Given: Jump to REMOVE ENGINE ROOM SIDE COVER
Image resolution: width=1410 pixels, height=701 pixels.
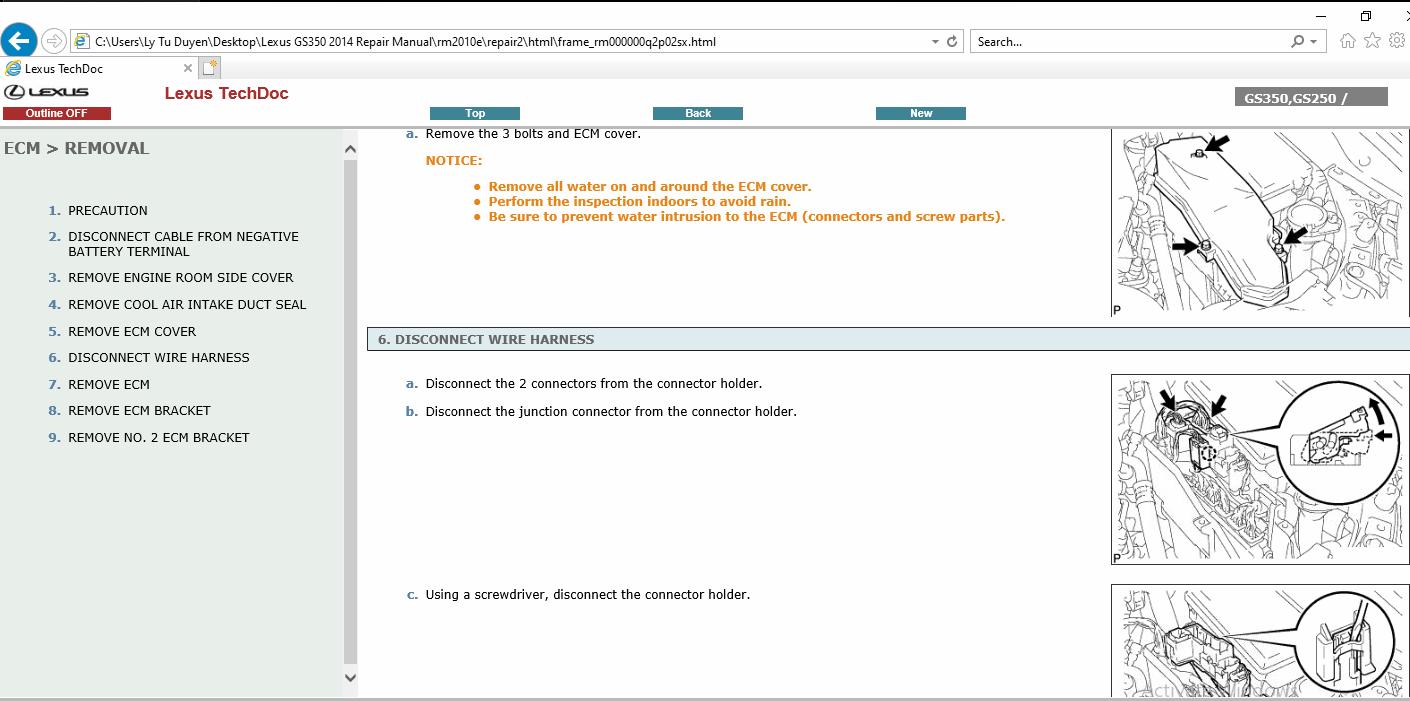Looking at the screenshot, I should [181, 278].
